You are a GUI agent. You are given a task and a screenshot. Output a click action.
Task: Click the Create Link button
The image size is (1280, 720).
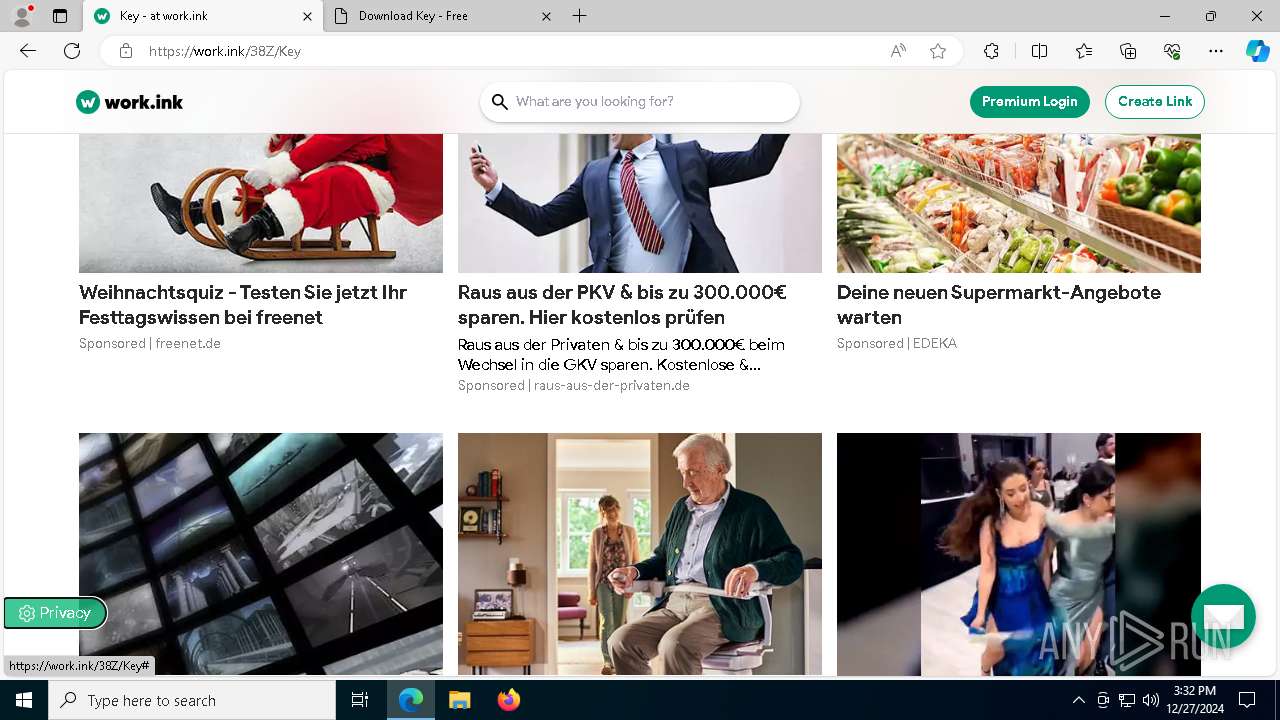point(1155,101)
